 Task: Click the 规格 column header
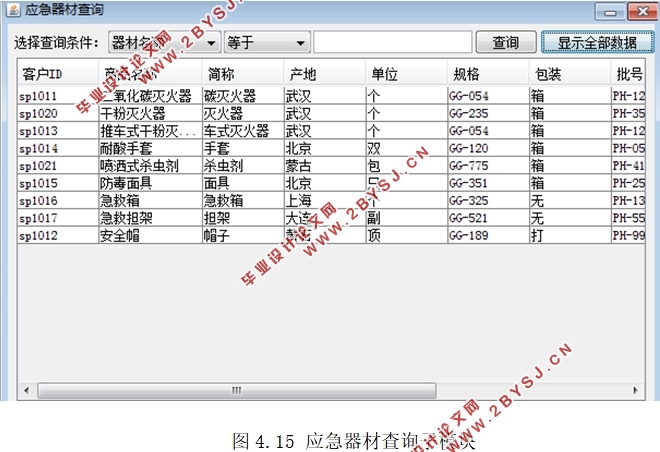pyautogui.click(x=488, y=74)
